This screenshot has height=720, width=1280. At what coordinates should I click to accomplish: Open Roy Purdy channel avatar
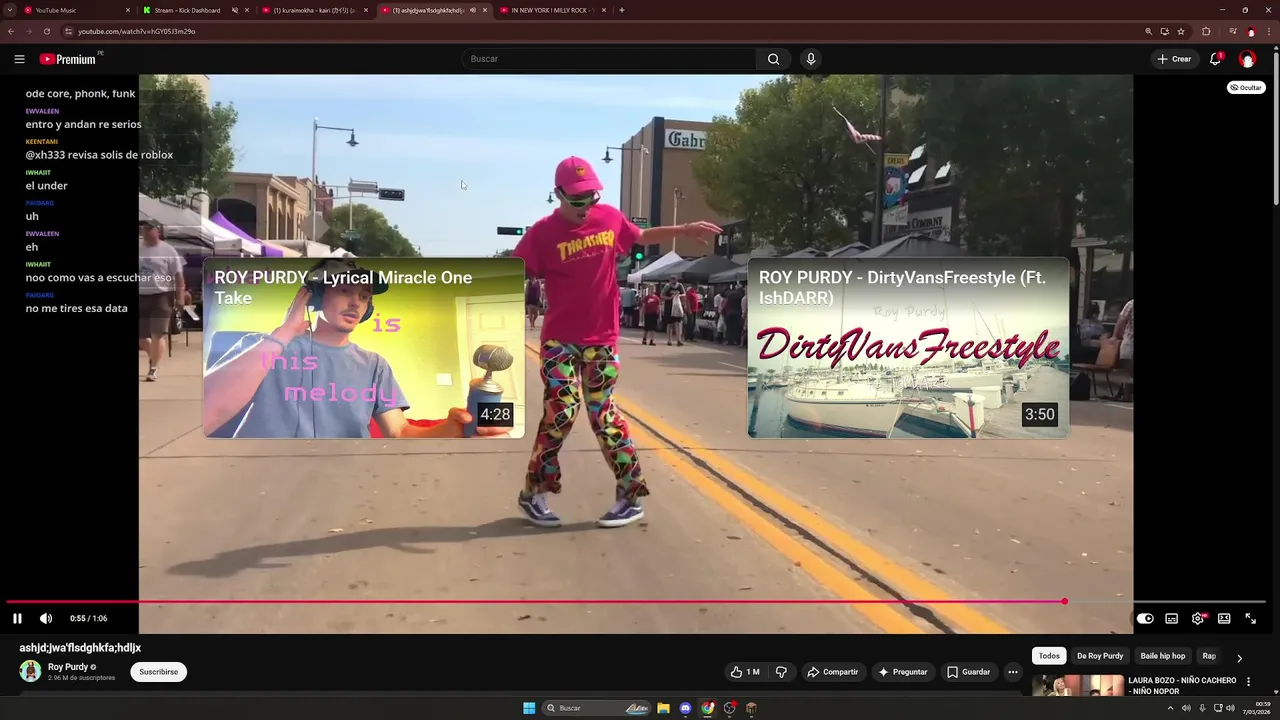(30, 671)
